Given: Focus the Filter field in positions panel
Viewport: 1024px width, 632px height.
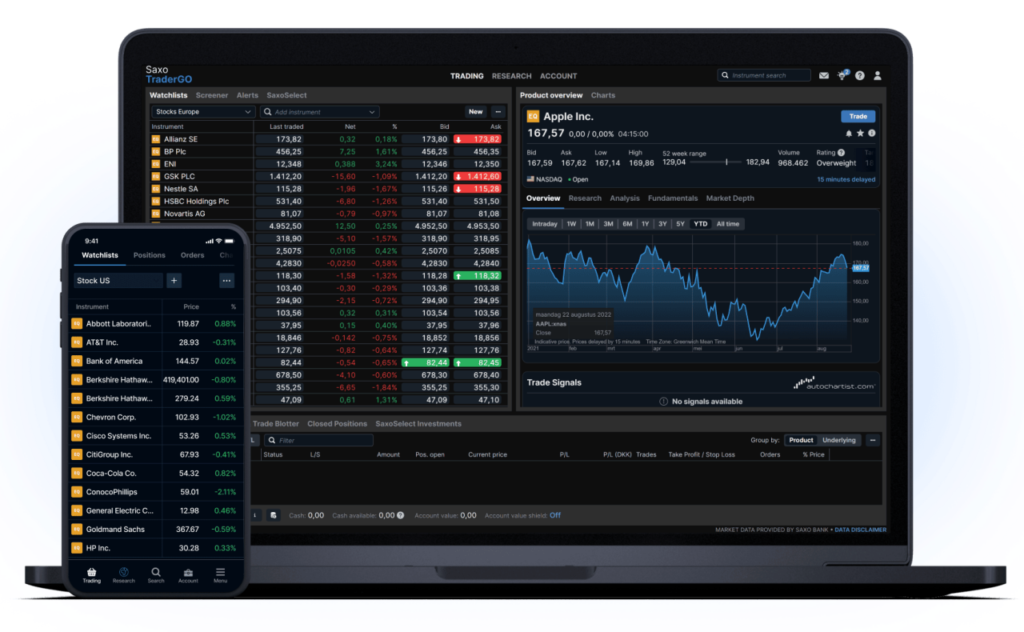Looking at the screenshot, I should (319, 440).
